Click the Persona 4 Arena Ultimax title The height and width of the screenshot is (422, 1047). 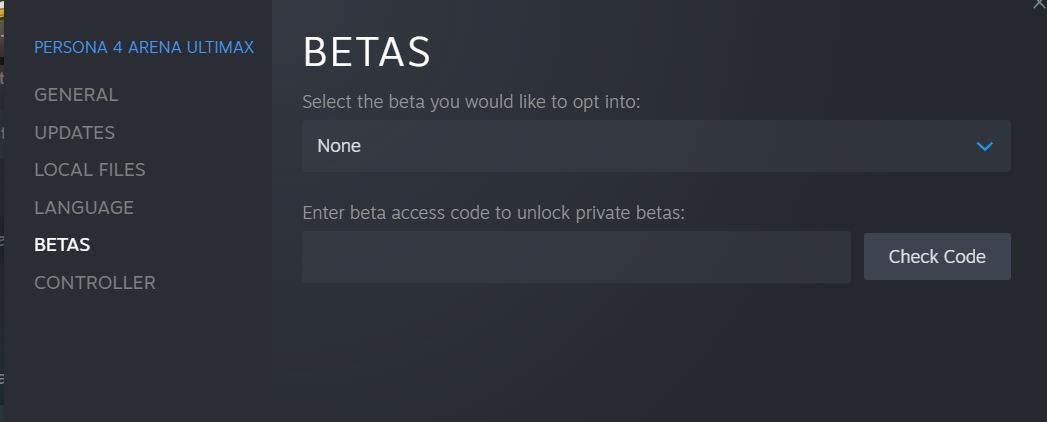pyautogui.click(x=144, y=47)
